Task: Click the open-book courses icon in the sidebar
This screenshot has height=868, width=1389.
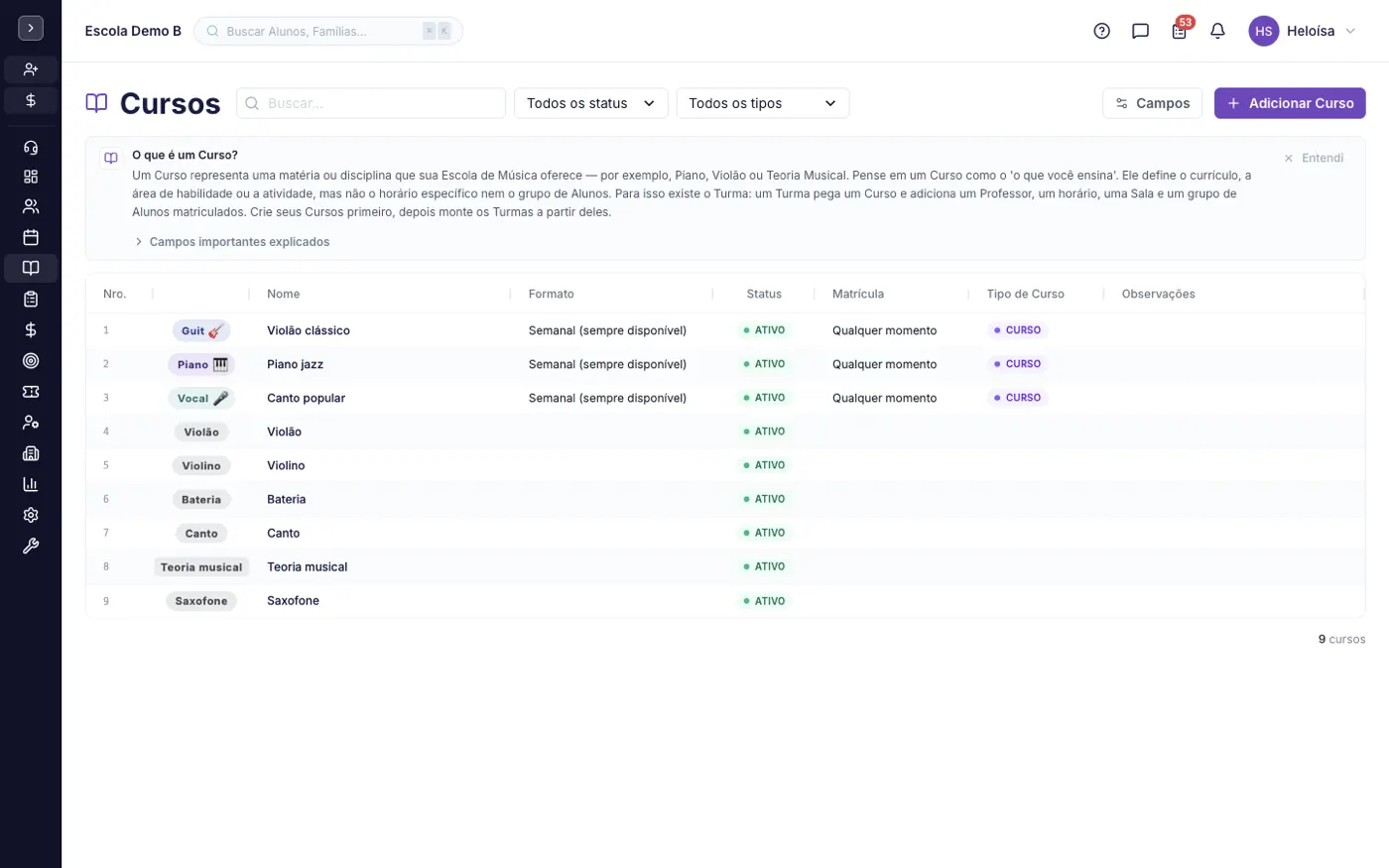Action: coord(31,268)
